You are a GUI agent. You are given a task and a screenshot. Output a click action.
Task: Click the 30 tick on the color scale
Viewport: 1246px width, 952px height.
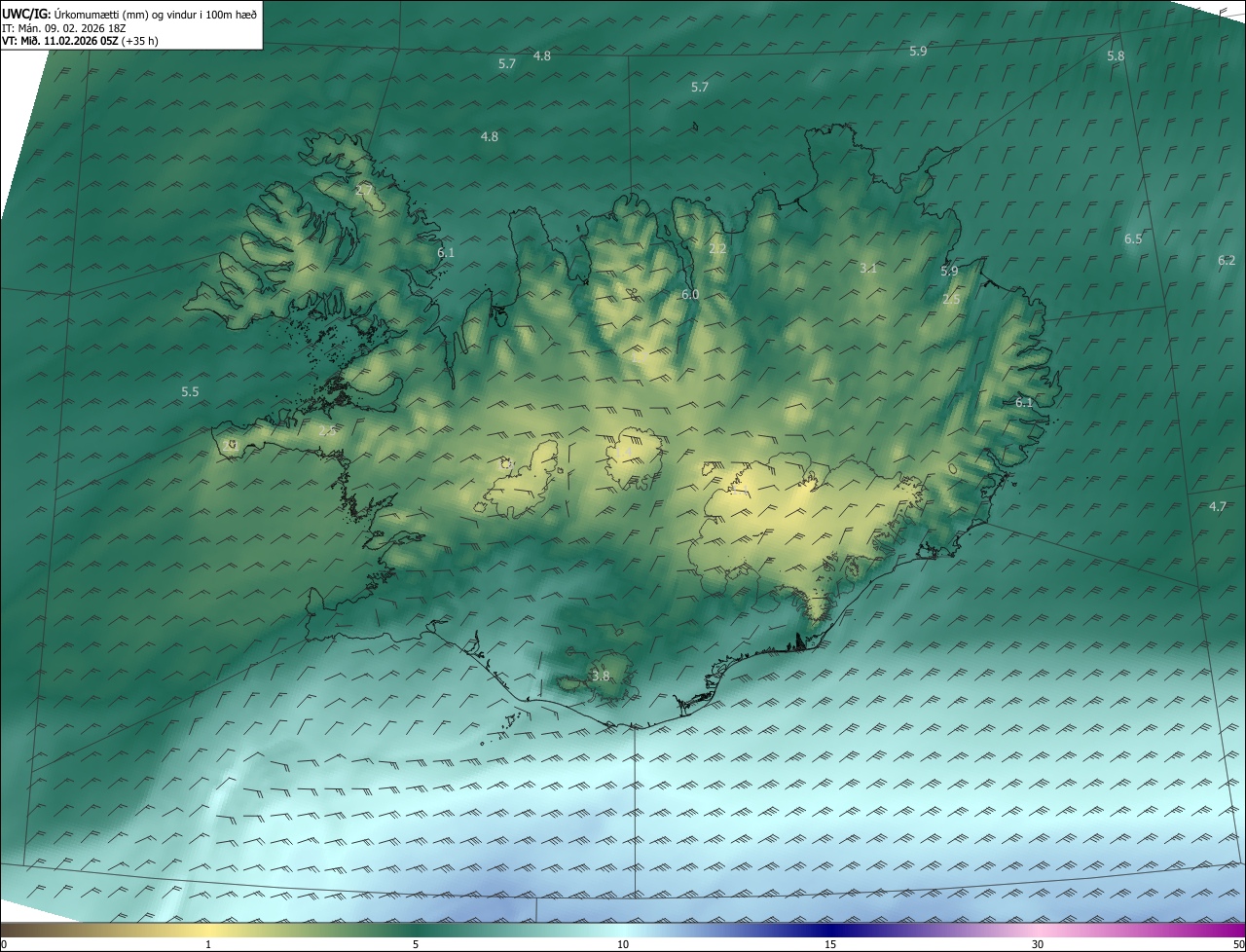pyautogui.click(x=1038, y=944)
